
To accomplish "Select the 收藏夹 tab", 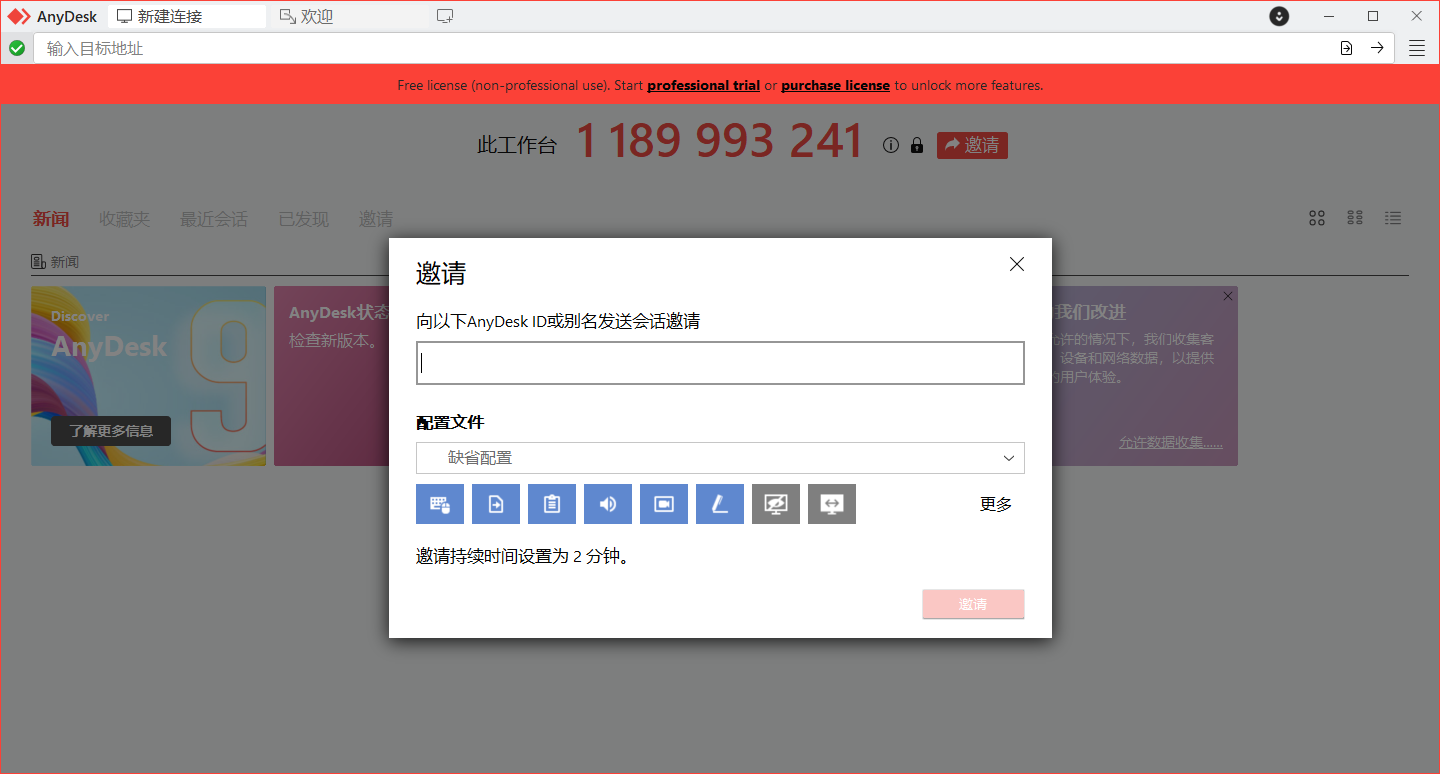I will pos(124,219).
